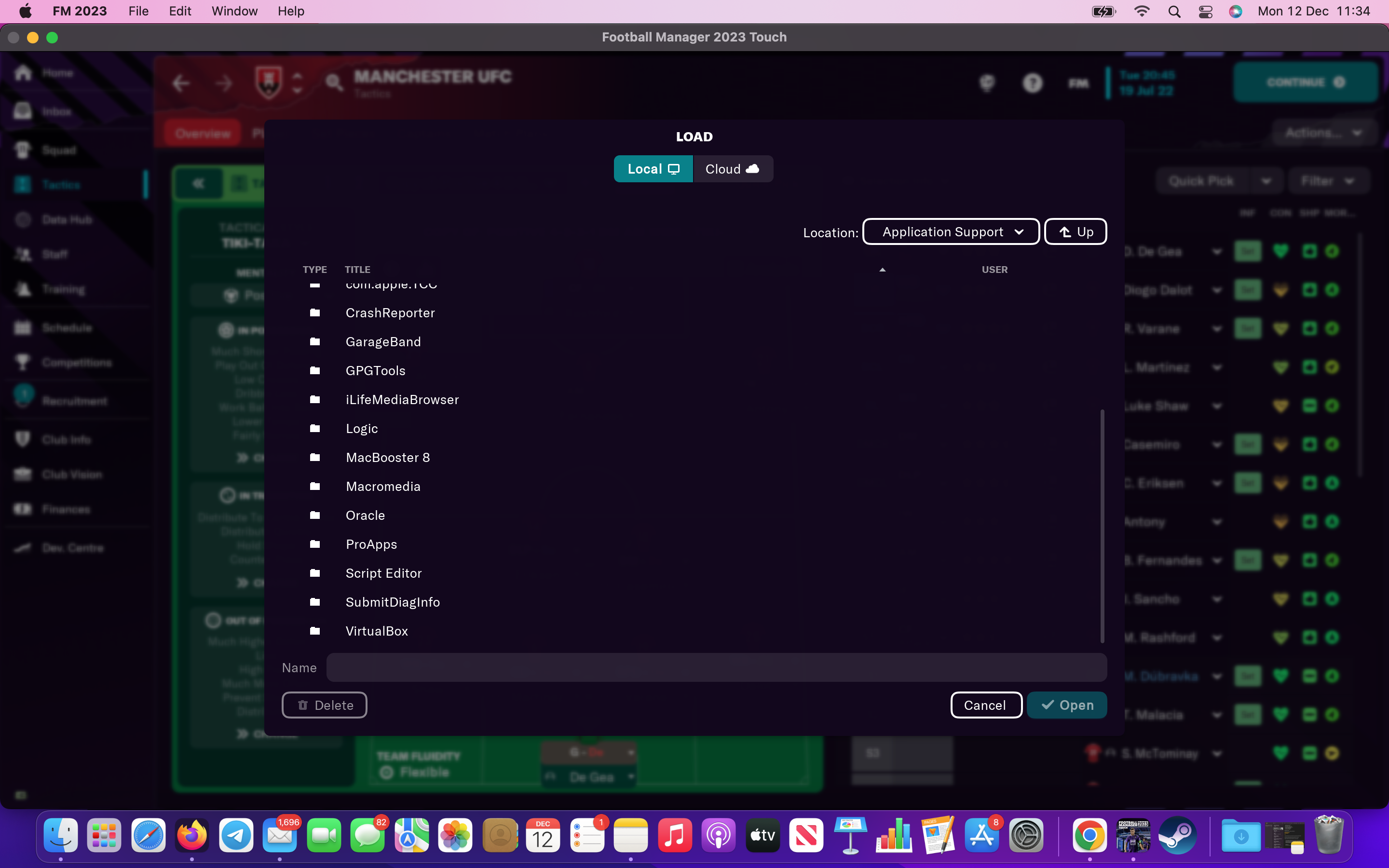
Task: Switch to Local storage in Load dialog
Action: click(653, 169)
